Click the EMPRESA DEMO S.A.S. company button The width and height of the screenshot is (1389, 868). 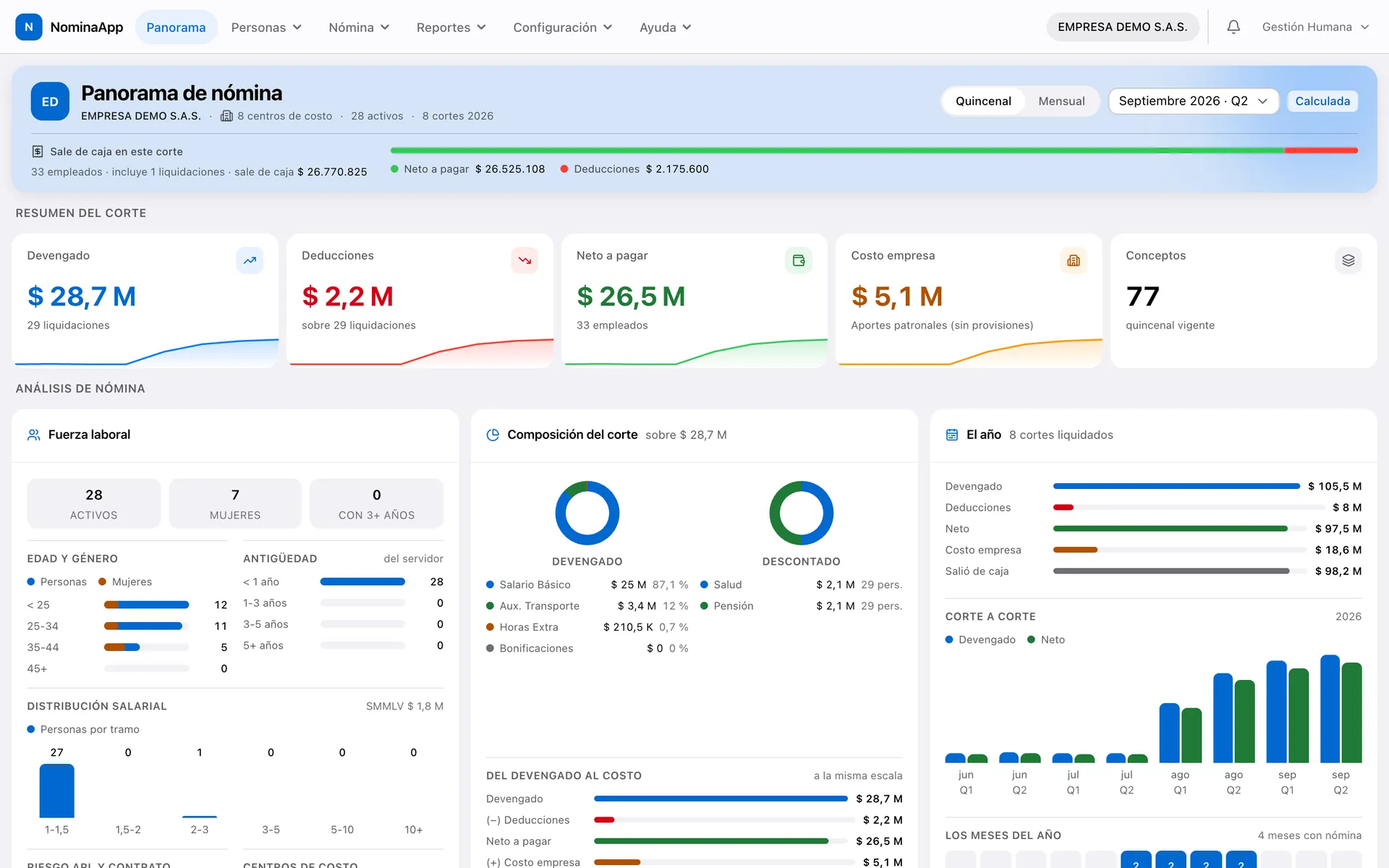coord(1122,27)
